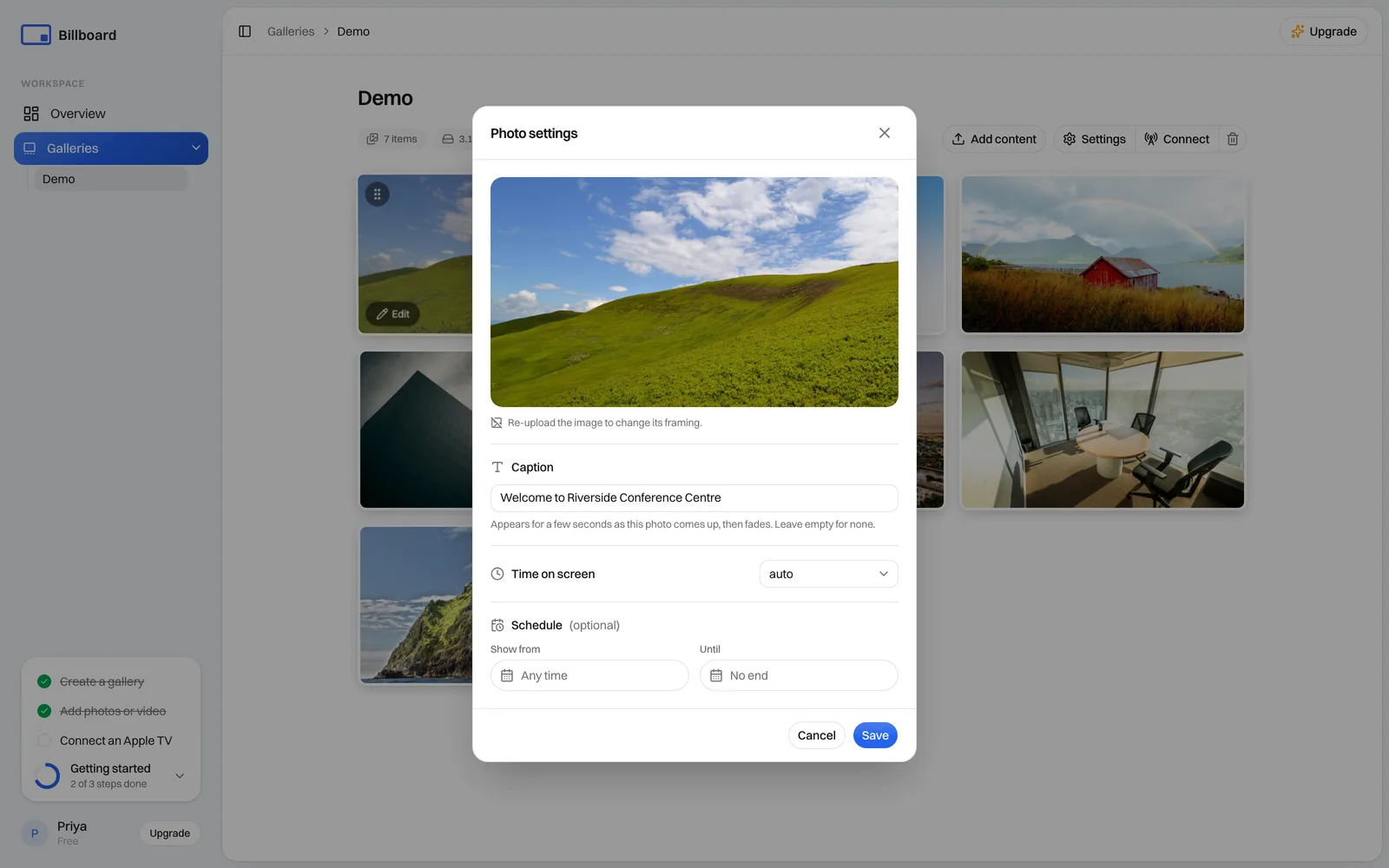Click the sidebar Upgrade button
The image size is (1389, 868).
169,833
